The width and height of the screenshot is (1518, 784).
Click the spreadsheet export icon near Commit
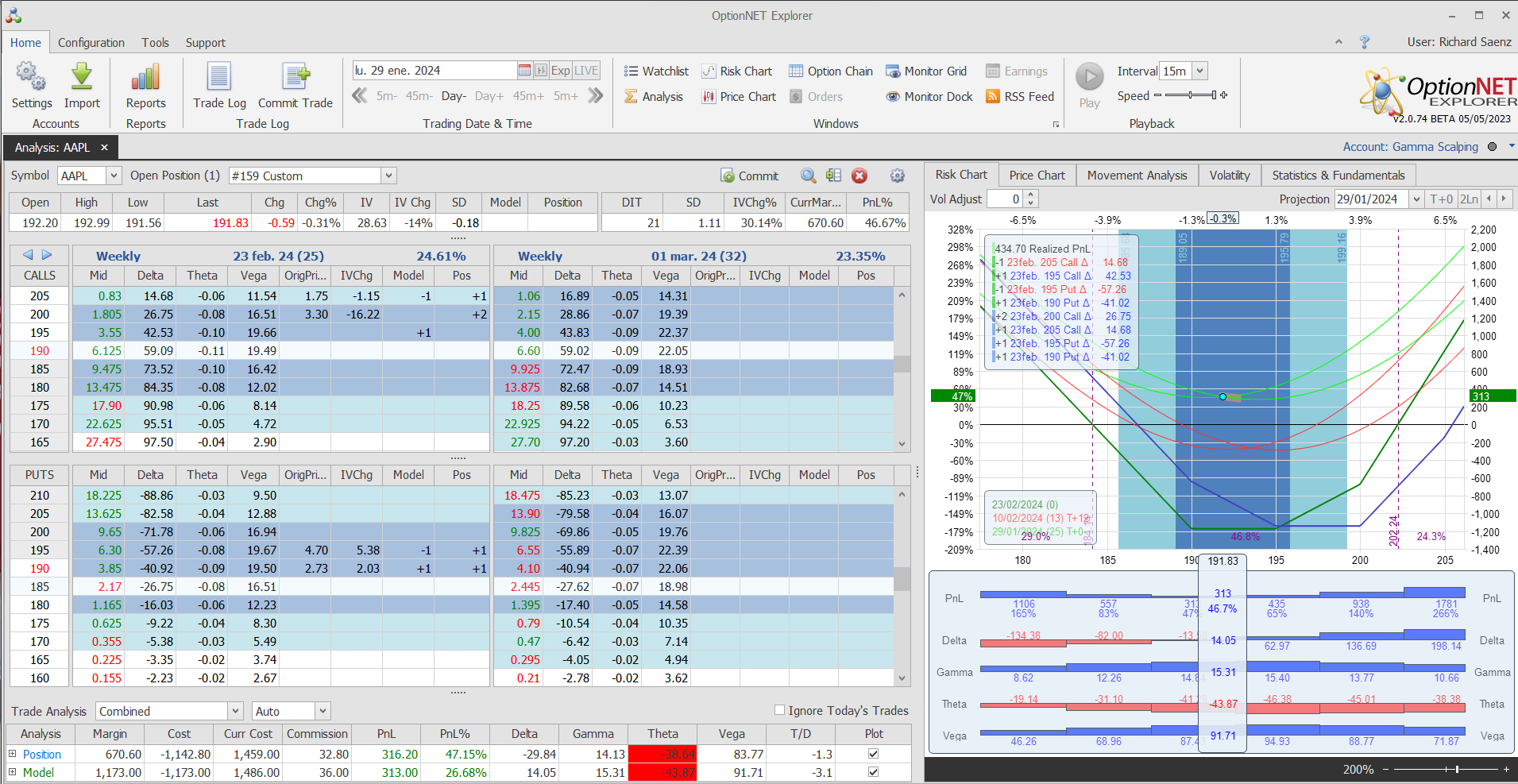click(x=833, y=176)
